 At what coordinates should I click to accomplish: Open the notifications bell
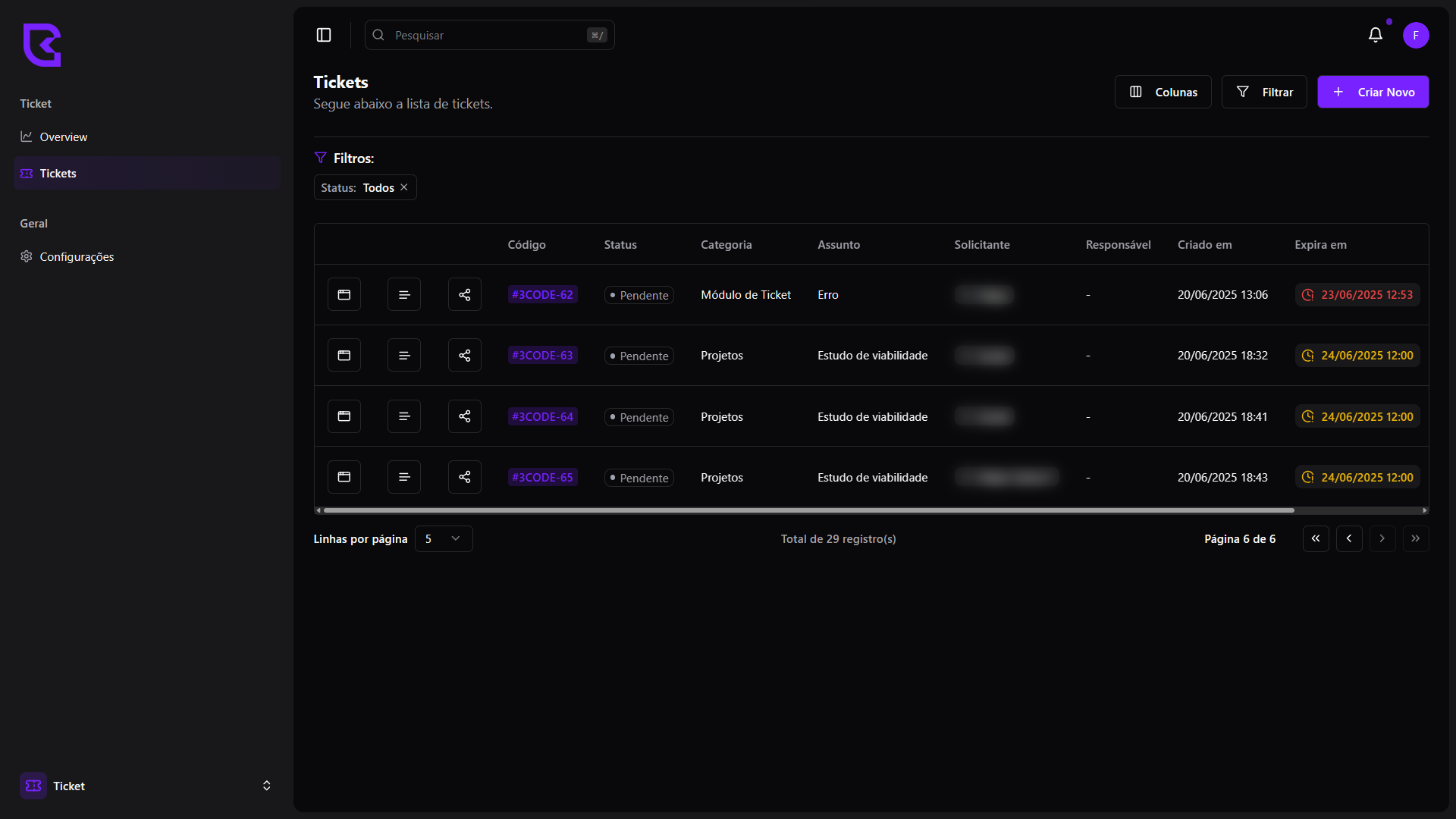coord(1375,35)
